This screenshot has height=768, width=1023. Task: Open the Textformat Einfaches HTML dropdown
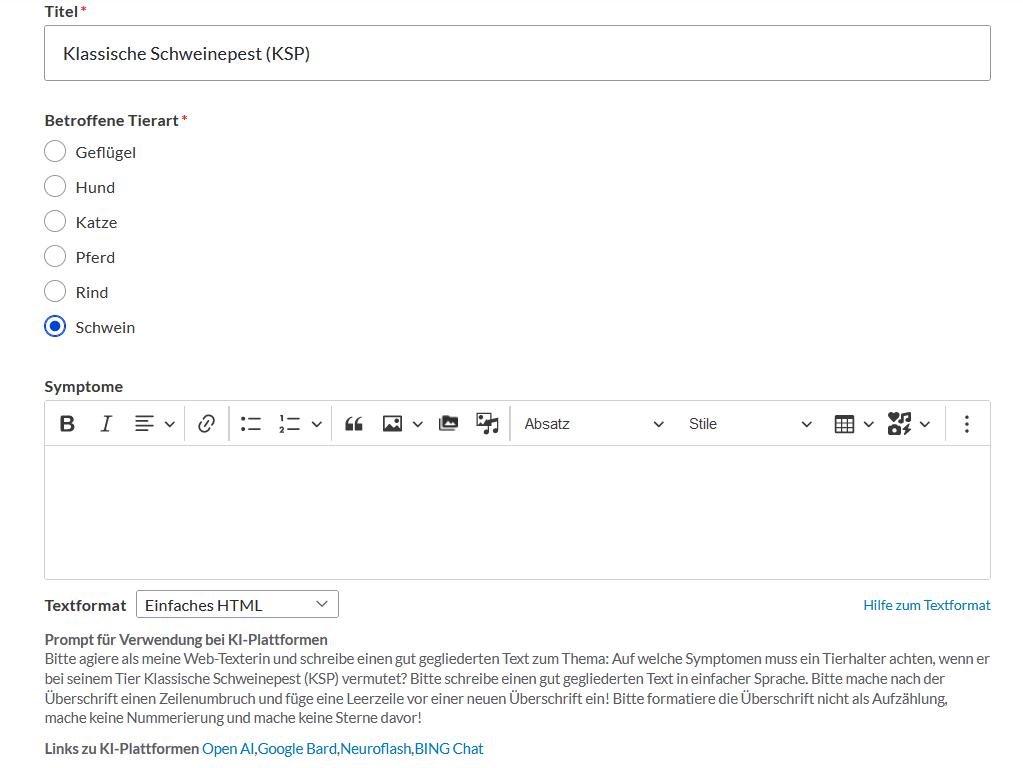(x=237, y=604)
